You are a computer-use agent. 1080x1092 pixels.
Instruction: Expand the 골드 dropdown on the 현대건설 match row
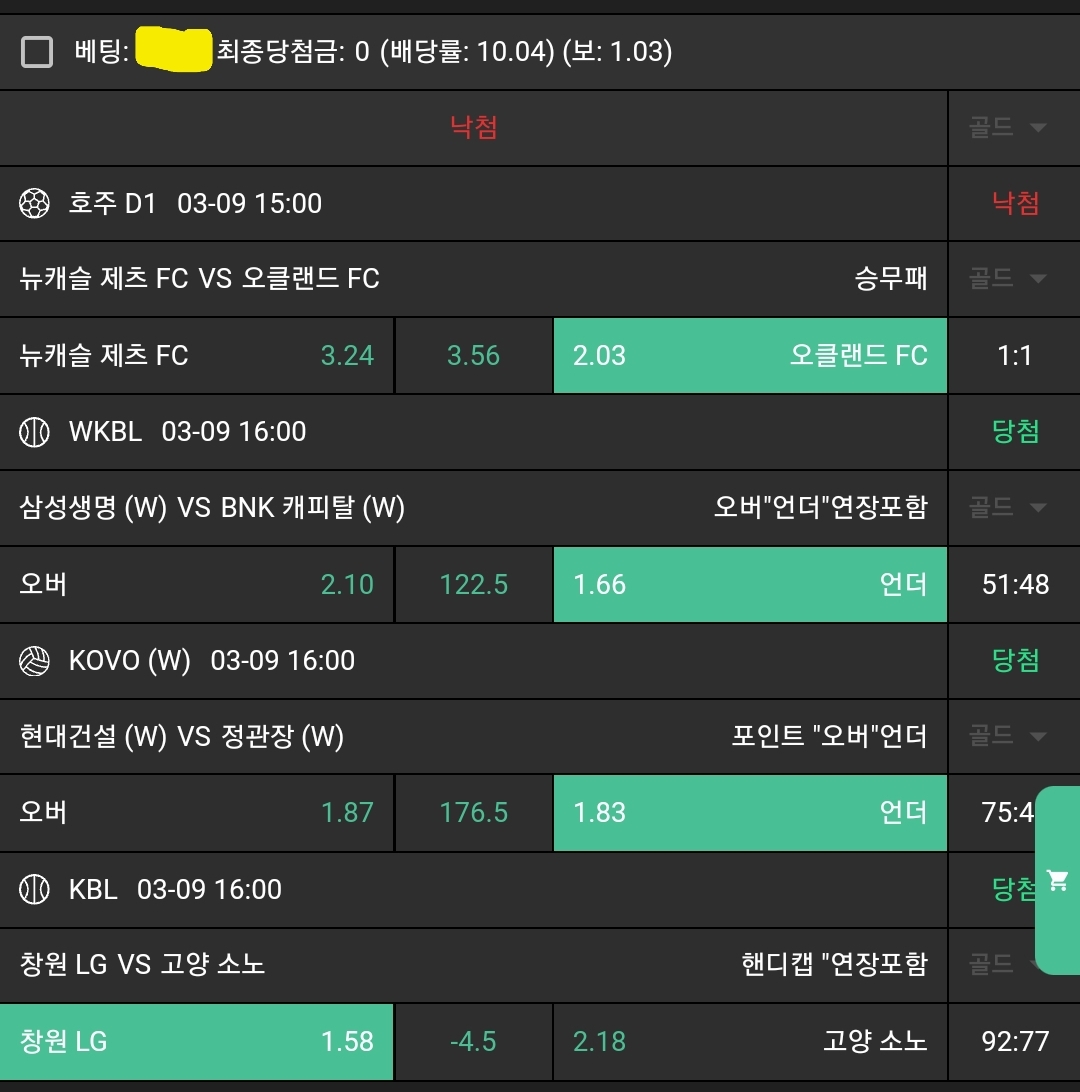[1008, 737]
